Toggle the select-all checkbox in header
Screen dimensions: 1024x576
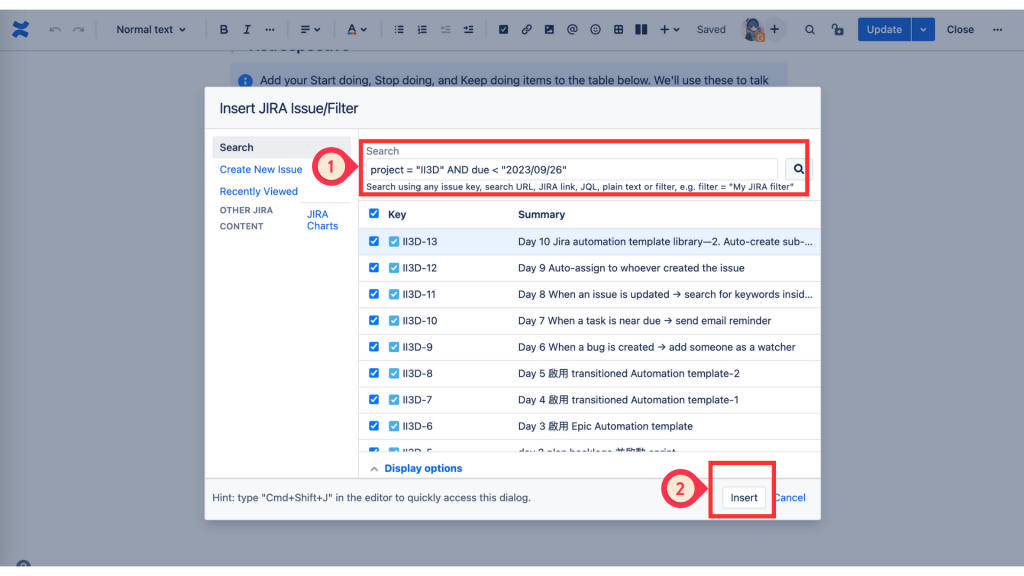(374, 214)
